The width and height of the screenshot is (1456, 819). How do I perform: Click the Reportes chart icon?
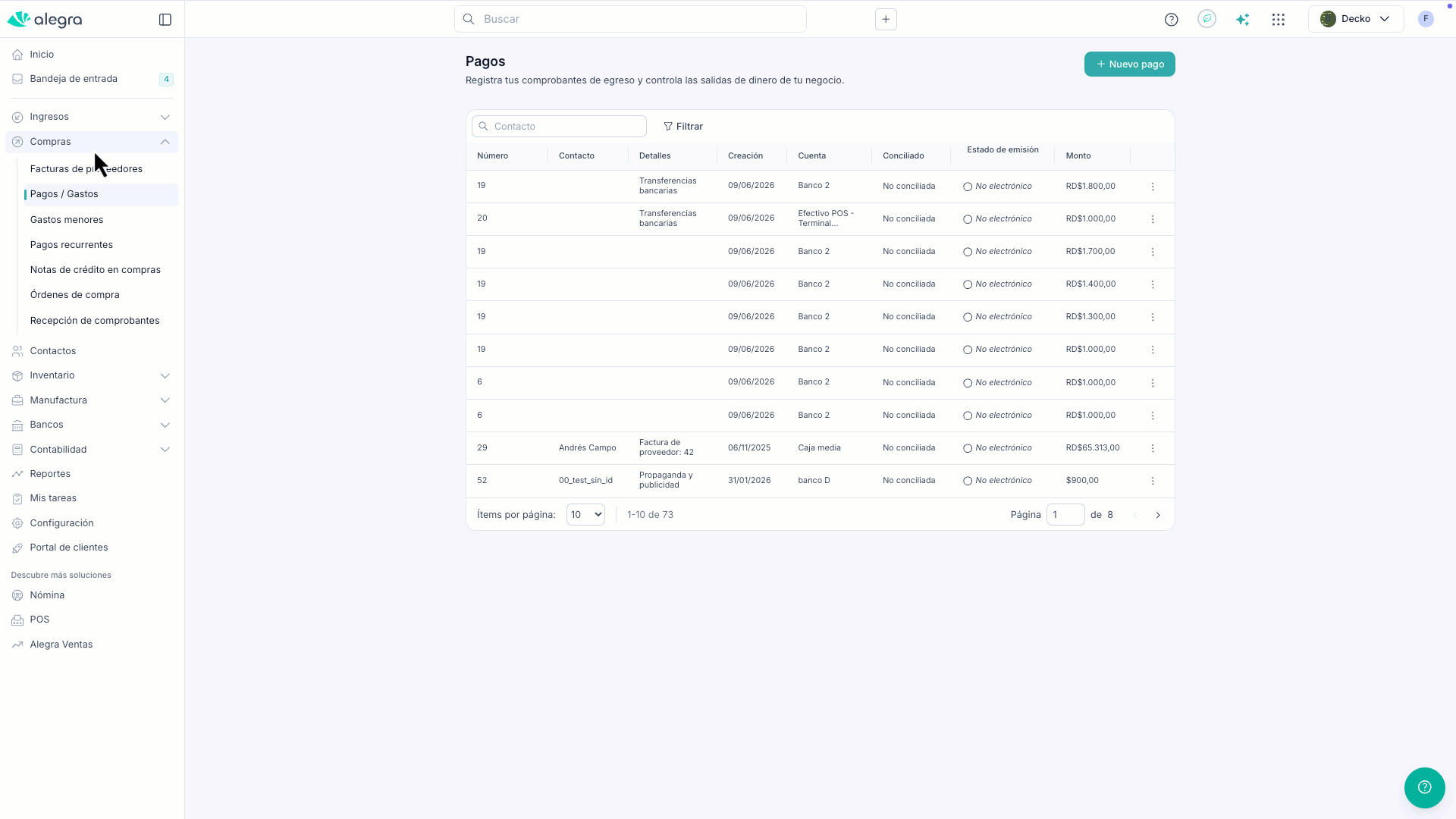tap(17, 474)
